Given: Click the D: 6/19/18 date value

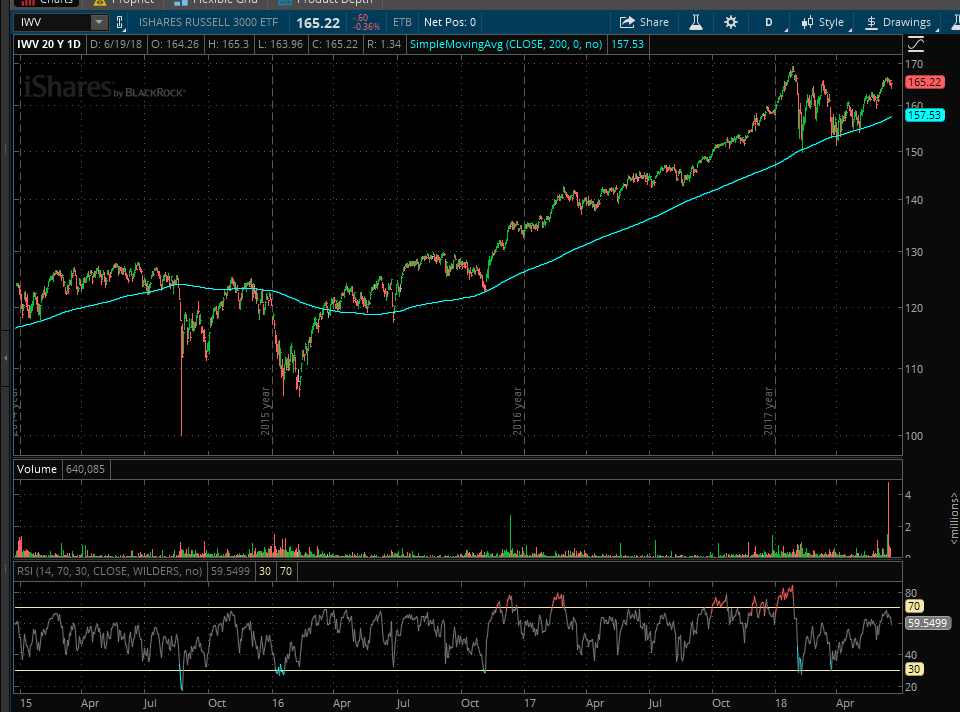Looking at the screenshot, I should (x=116, y=44).
